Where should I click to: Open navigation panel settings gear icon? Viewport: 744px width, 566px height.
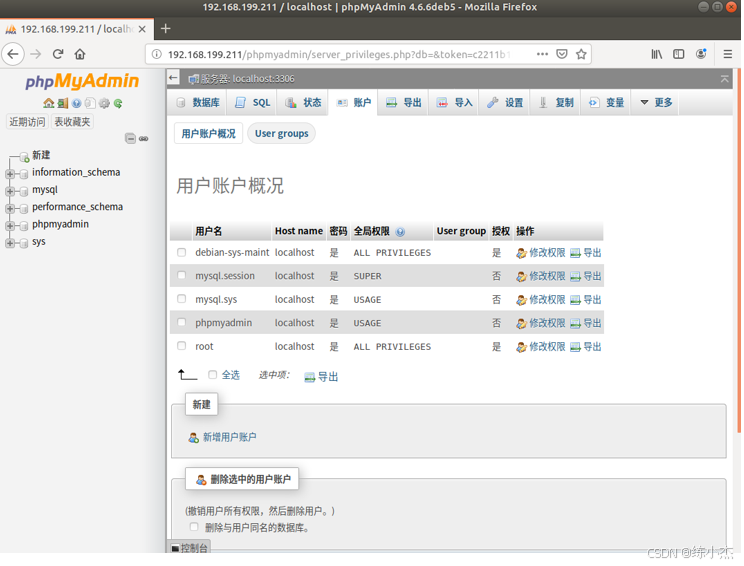pyautogui.click(x=104, y=103)
